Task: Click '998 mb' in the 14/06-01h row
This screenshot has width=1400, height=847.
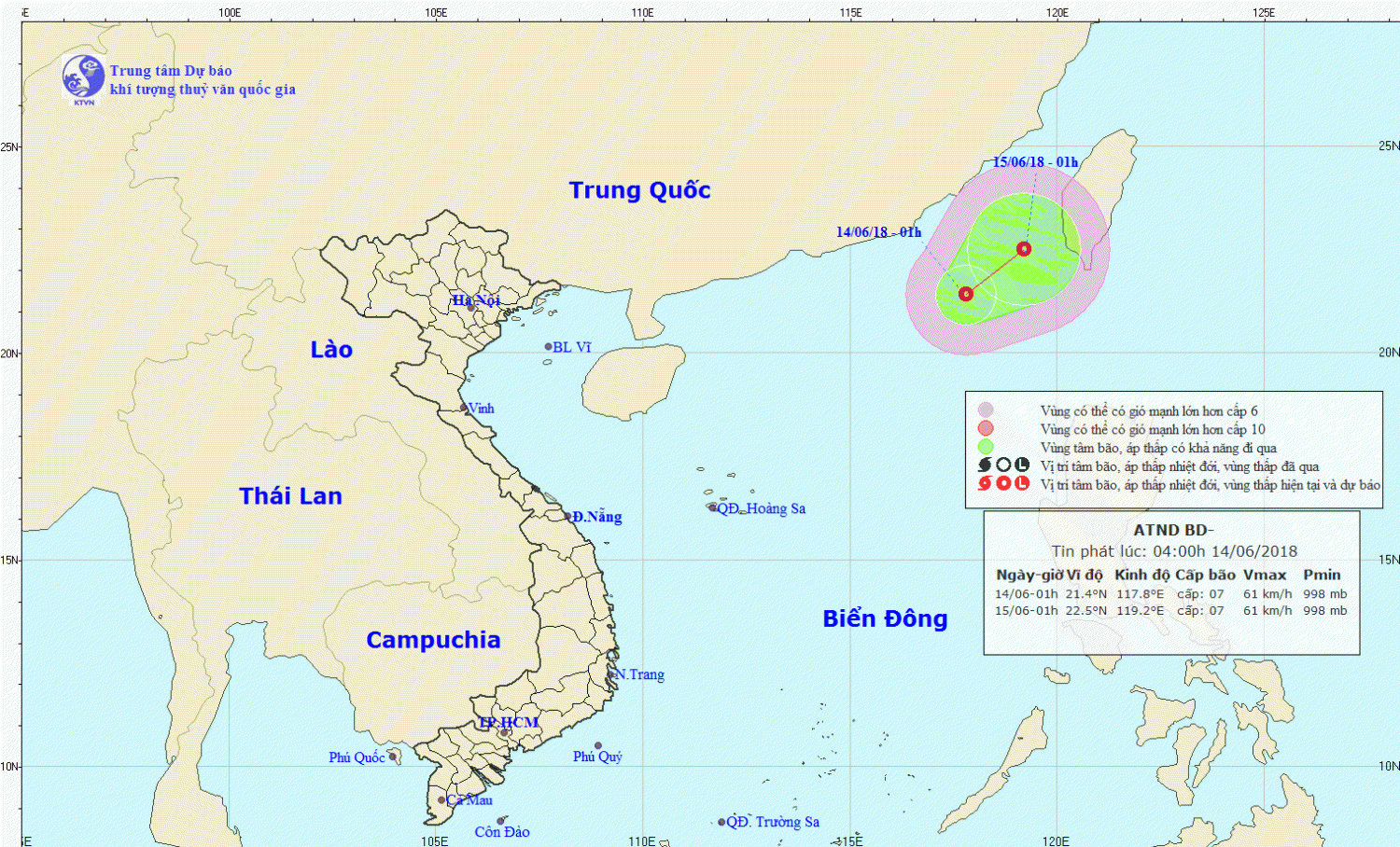Action: (1325, 594)
